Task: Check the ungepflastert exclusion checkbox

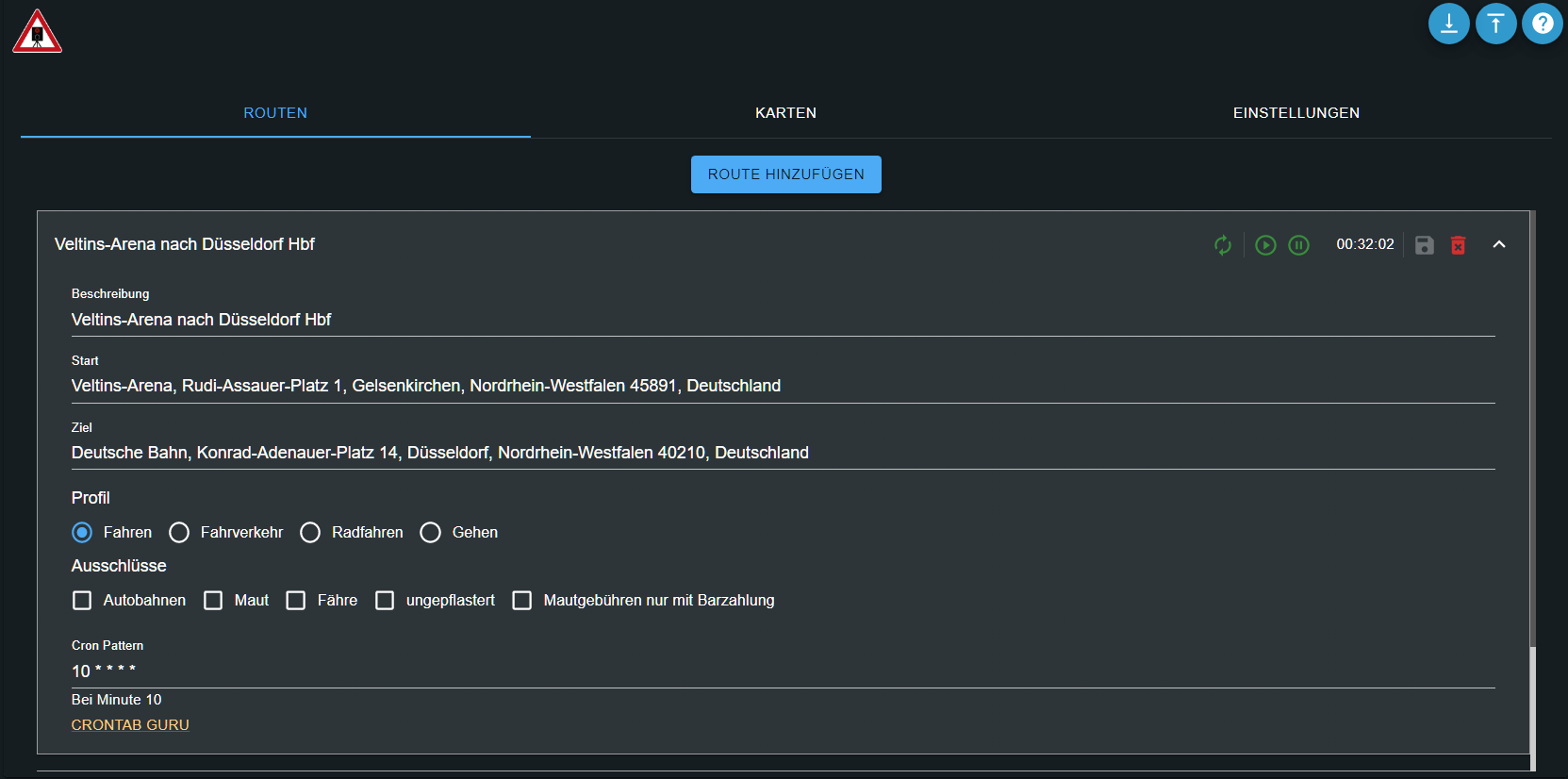Action: (x=385, y=601)
